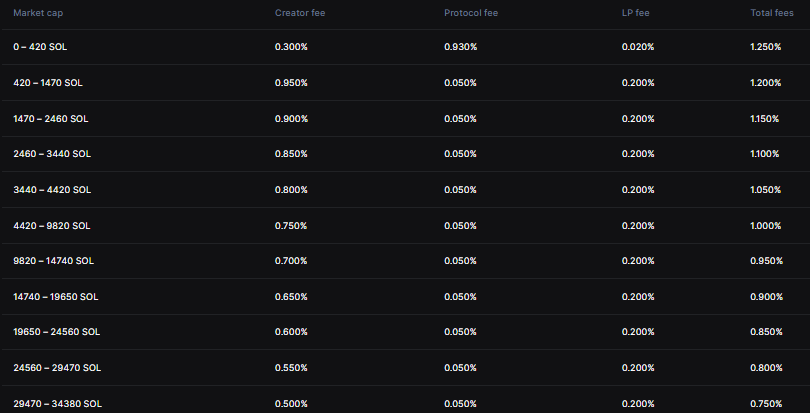The width and height of the screenshot is (810, 413).
Task: Select the 24560 – 29470 SOL row label
Action: coord(57,368)
